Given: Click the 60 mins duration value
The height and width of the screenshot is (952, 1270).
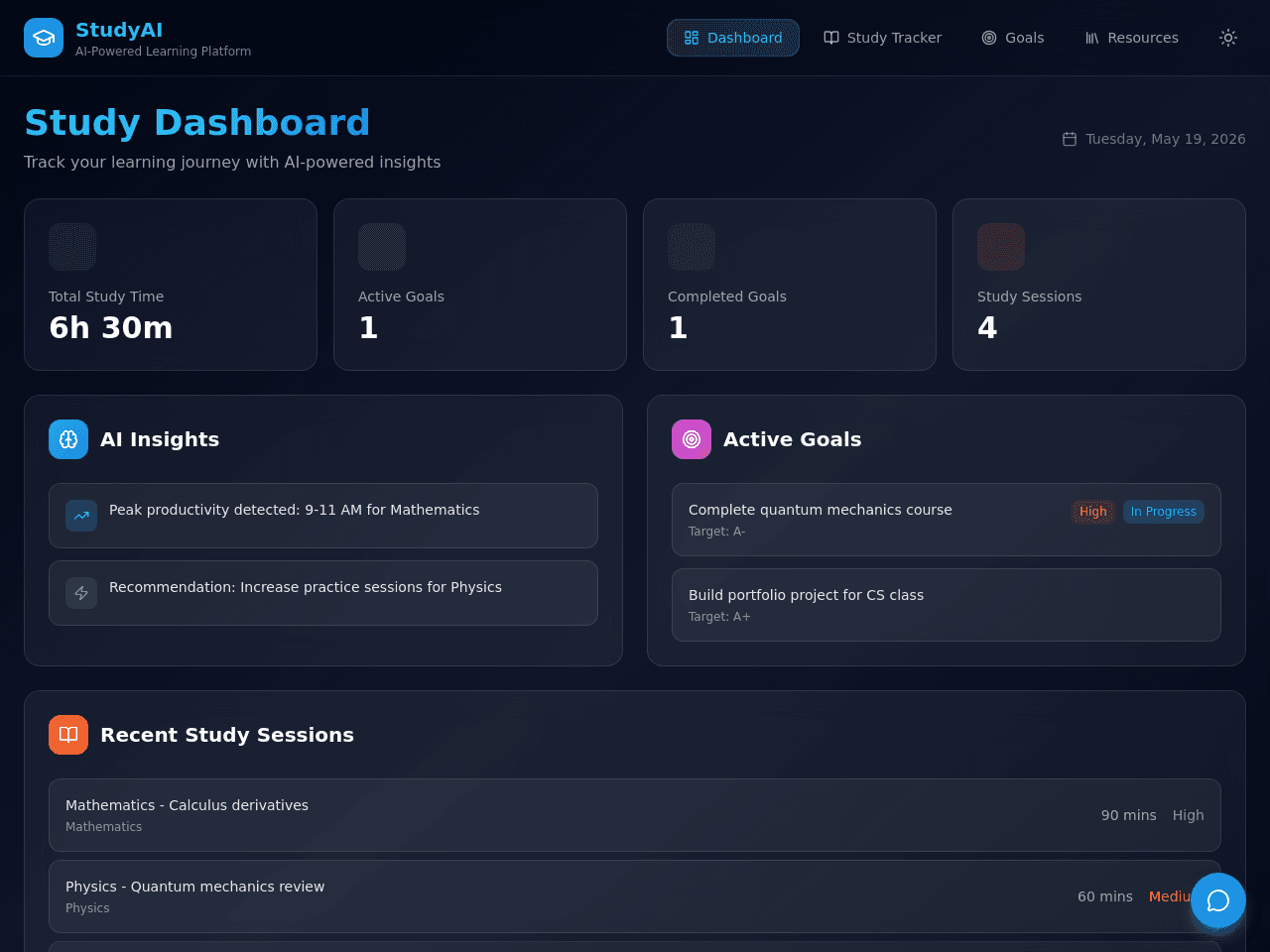Looking at the screenshot, I should tap(1105, 896).
